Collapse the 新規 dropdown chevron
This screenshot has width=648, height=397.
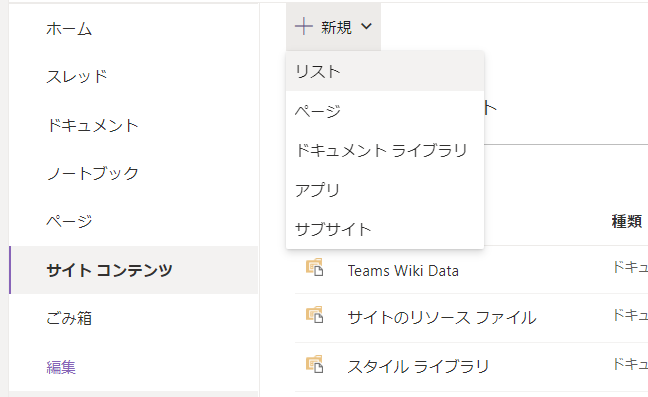366,27
